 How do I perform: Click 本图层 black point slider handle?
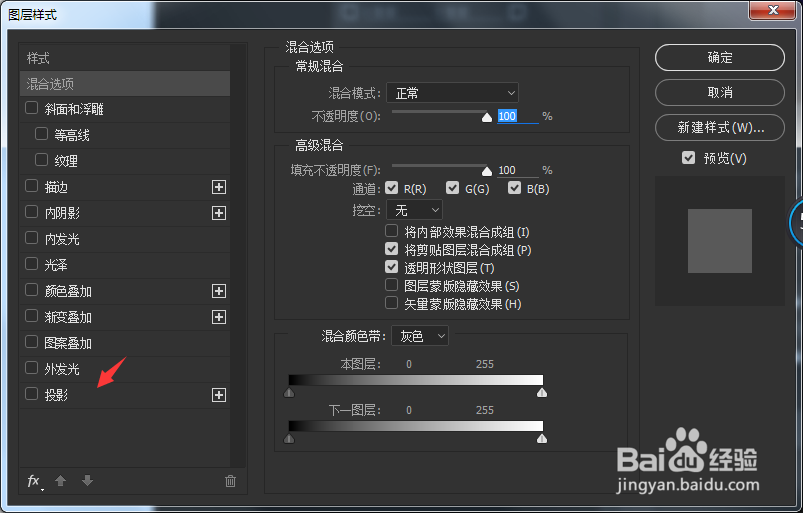tap(289, 393)
